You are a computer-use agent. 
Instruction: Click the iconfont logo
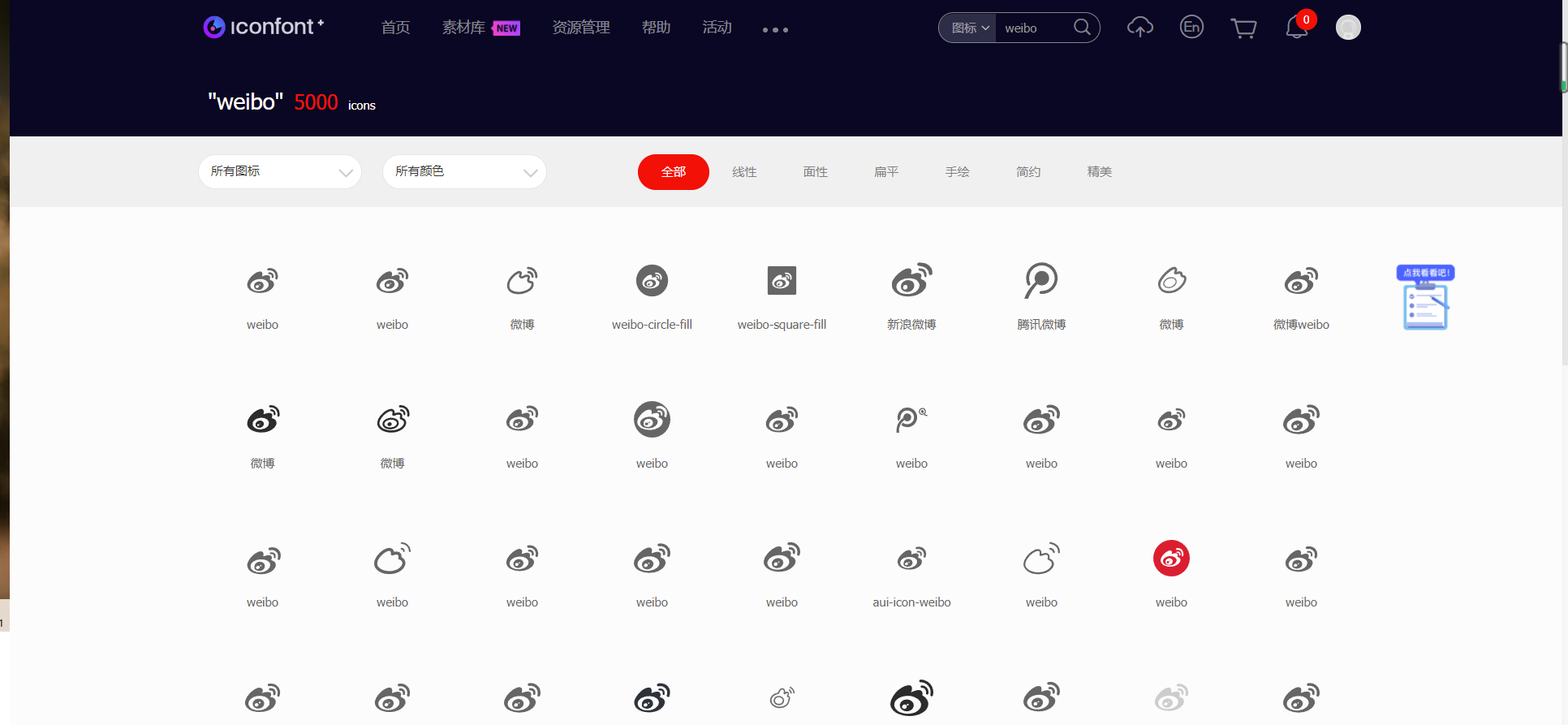[264, 27]
